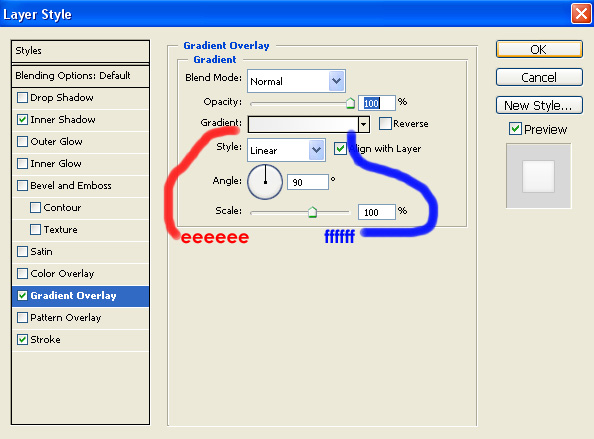Image resolution: width=594 pixels, height=439 pixels.
Task: Open the Style Linear dropdown
Action: [x=286, y=150]
